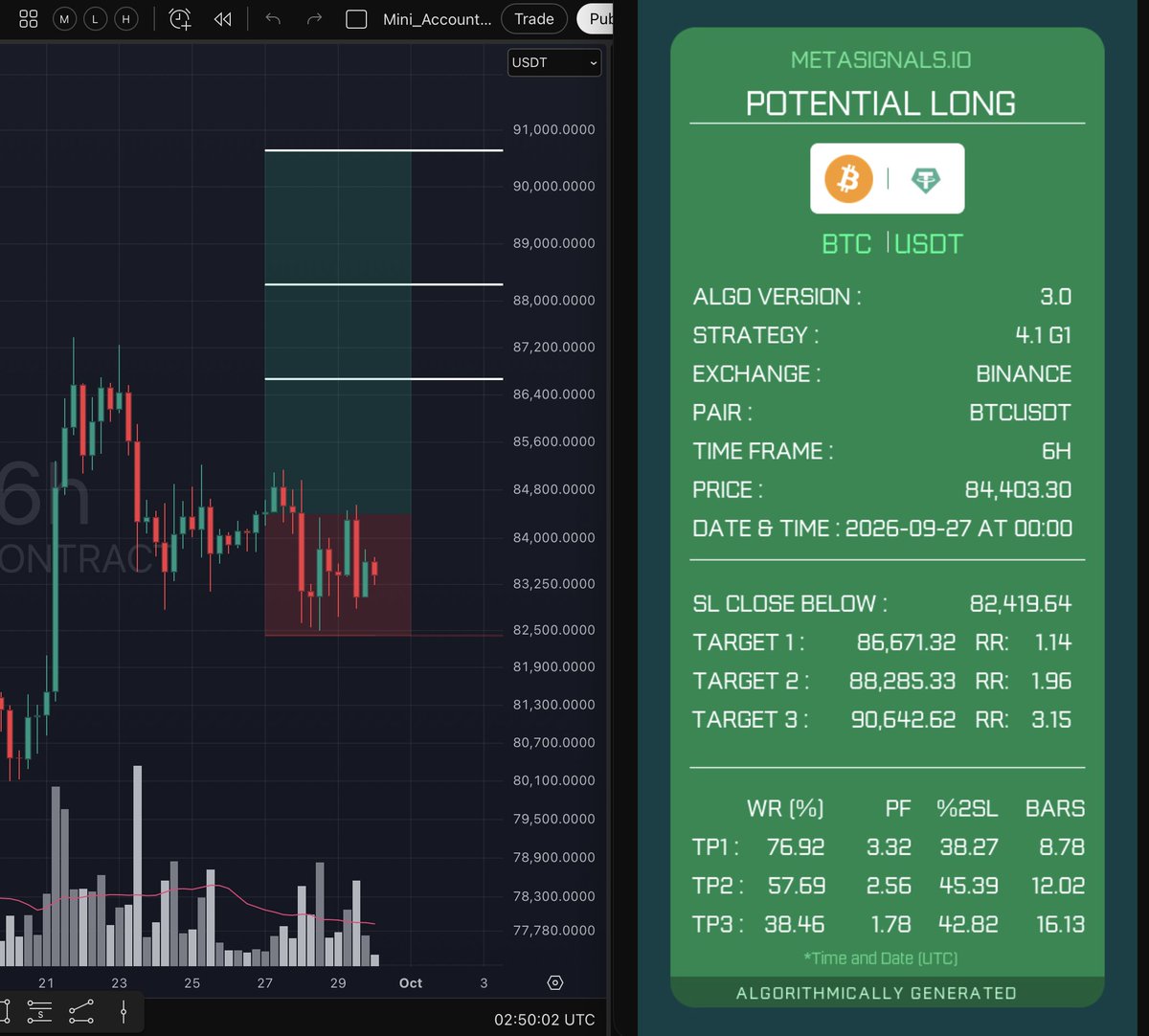Select the vertical line drawing tool
The height and width of the screenshot is (1036, 1149).
[124, 1010]
